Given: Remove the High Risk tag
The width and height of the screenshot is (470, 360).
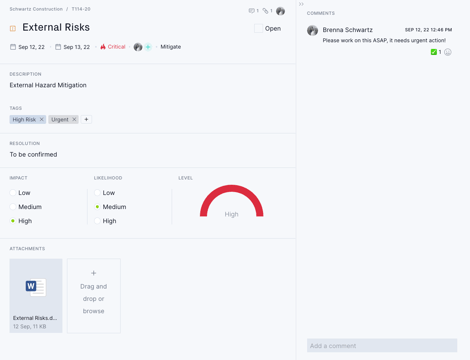Looking at the screenshot, I should 42,119.
